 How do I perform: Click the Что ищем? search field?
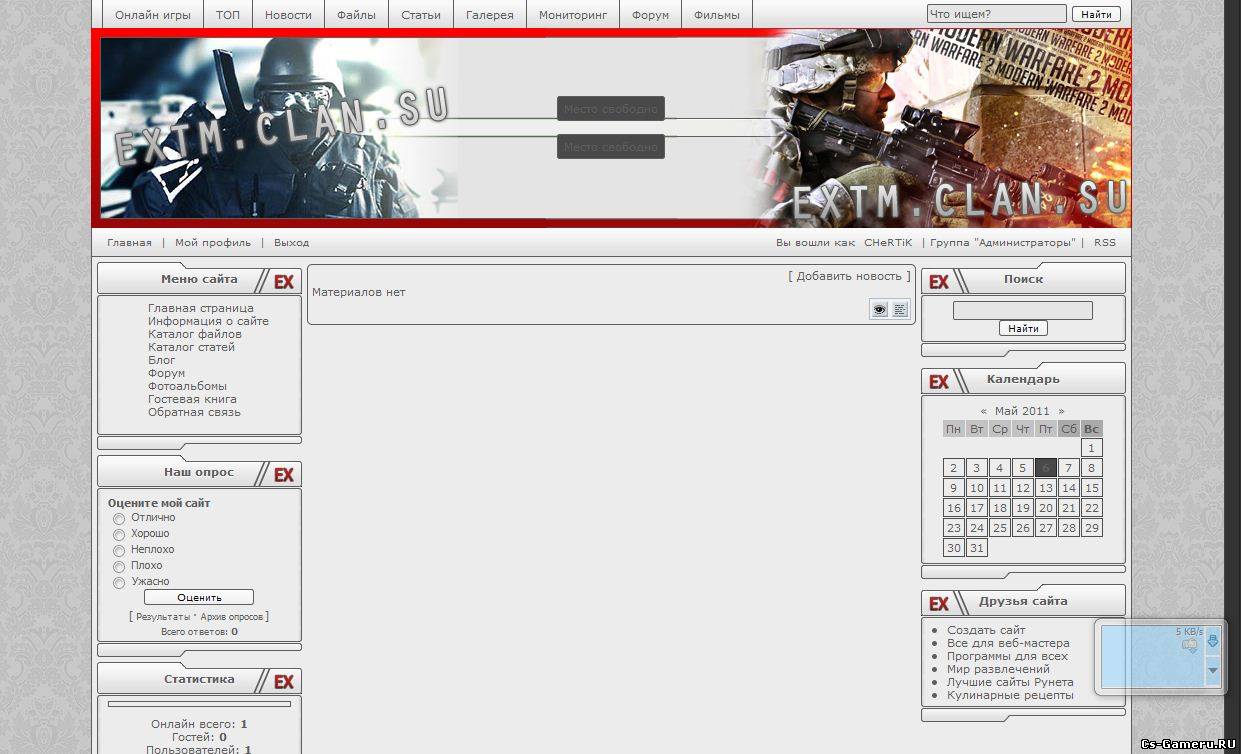pyautogui.click(x=996, y=14)
